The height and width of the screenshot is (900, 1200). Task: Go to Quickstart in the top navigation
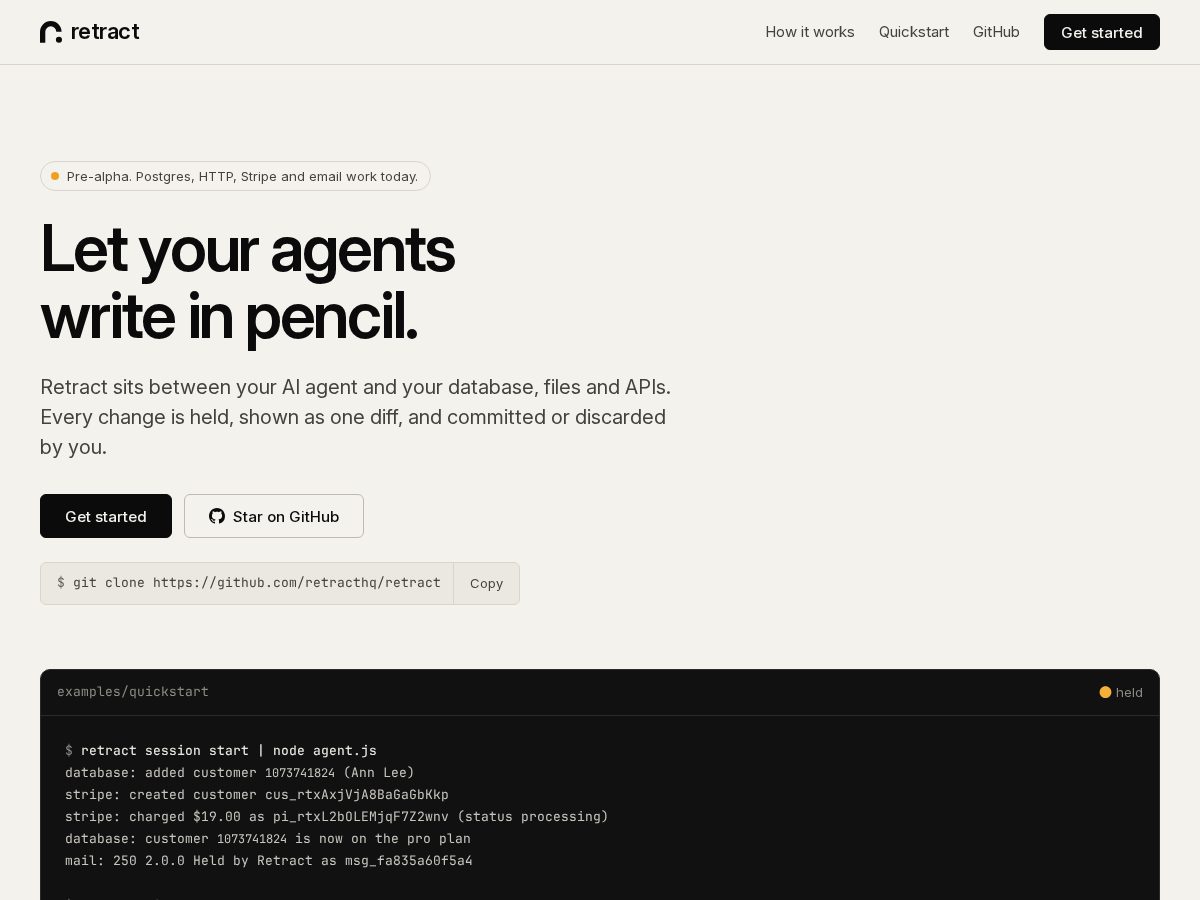pyautogui.click(x=914, y=32)
